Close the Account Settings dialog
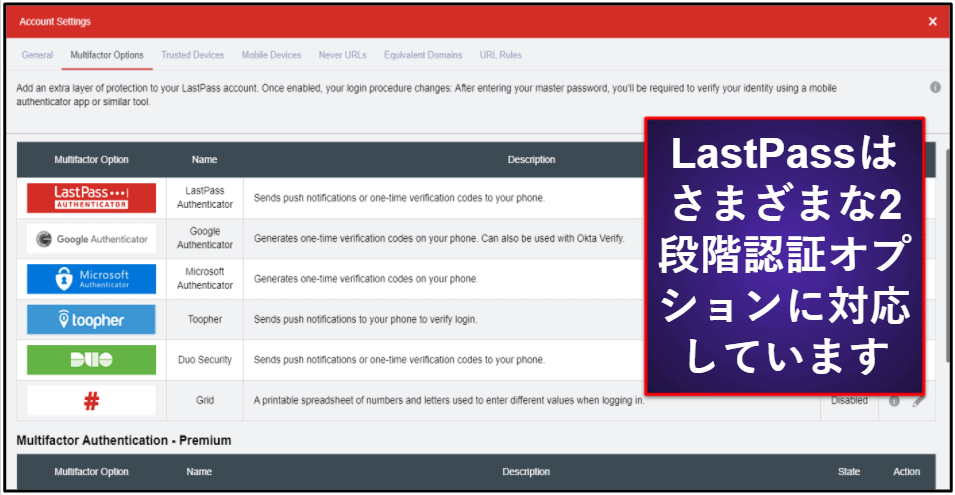Viewport: 955px width, 495px height. (x=932, y=22)
